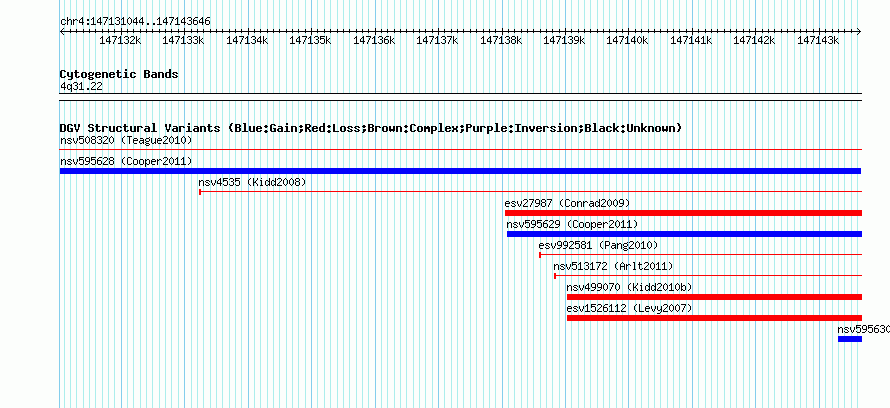890x408 pixels.
Task: Click the nsv595628 blue gain bar
Action: coord(460,171)
